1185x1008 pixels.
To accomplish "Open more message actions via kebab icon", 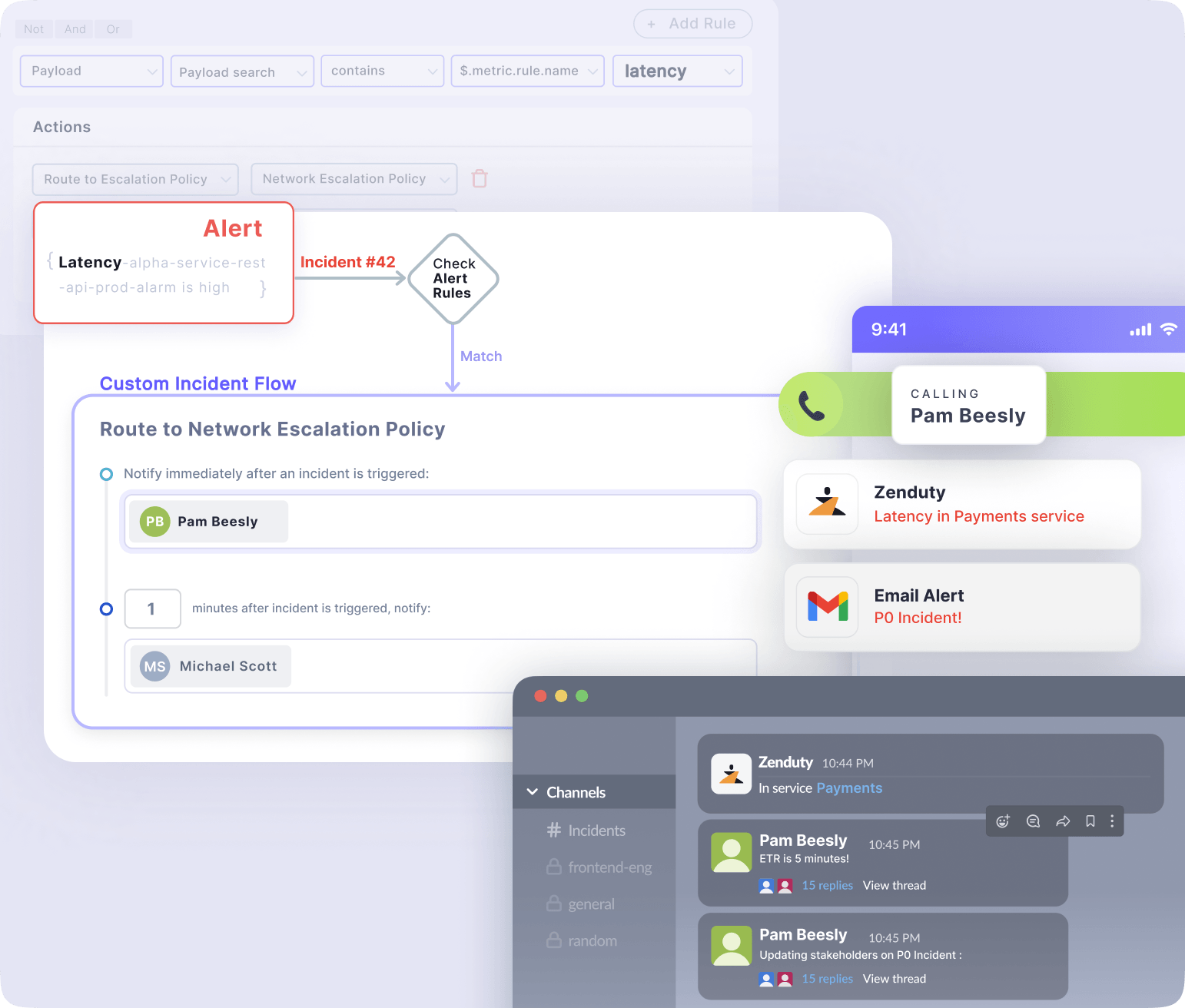I will tap(1112, 821).
